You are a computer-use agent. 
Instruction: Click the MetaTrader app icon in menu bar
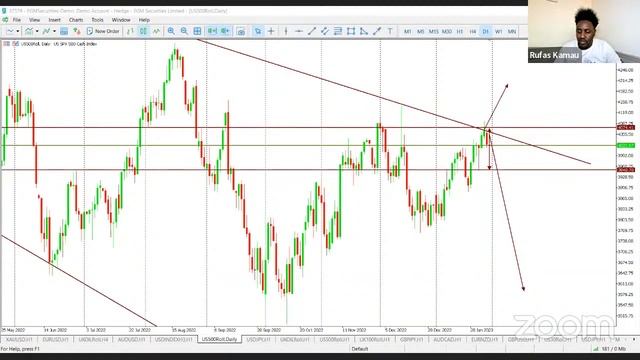click(5, 20)
